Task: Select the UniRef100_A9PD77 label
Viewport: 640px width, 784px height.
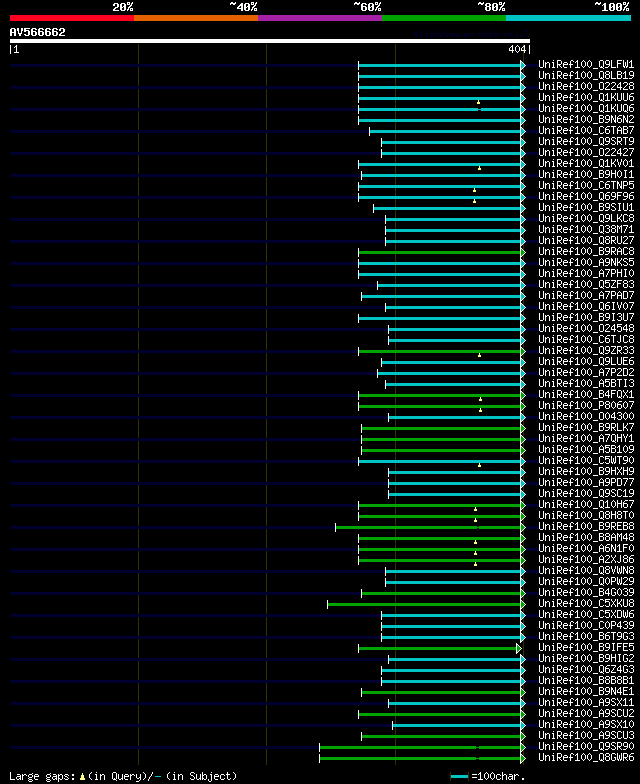Action: (586, 482)
